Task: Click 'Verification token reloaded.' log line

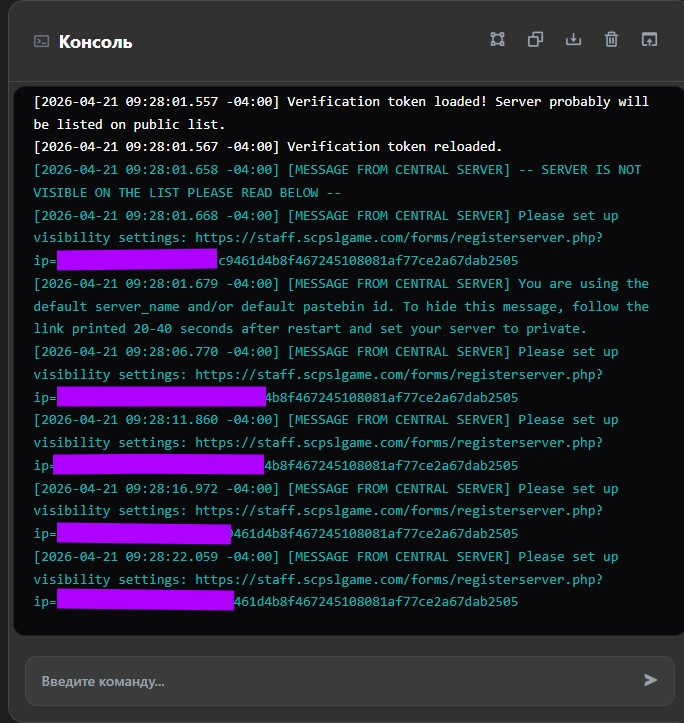Action: (394, 147)
